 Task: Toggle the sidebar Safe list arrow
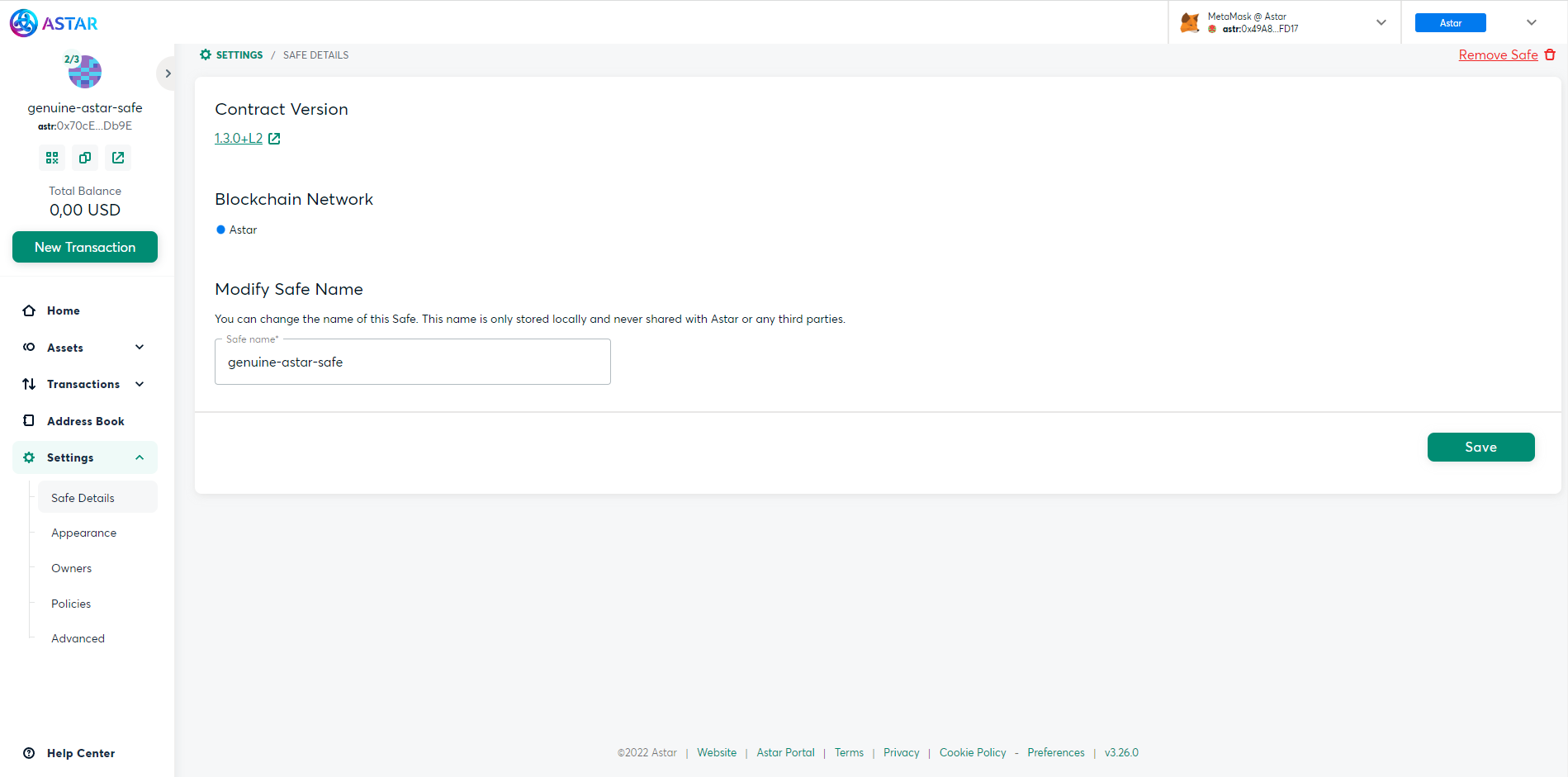(168, 73)
